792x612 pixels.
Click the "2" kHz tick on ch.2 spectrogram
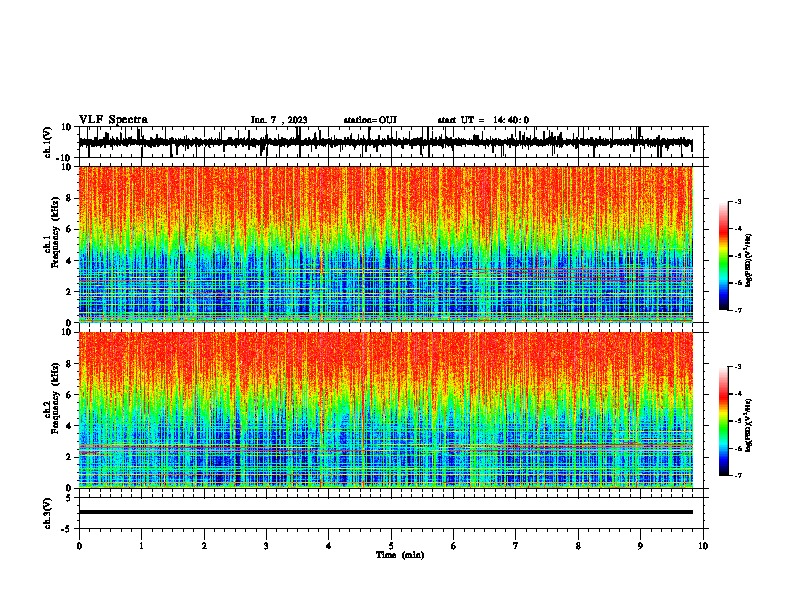pos(69,457)
